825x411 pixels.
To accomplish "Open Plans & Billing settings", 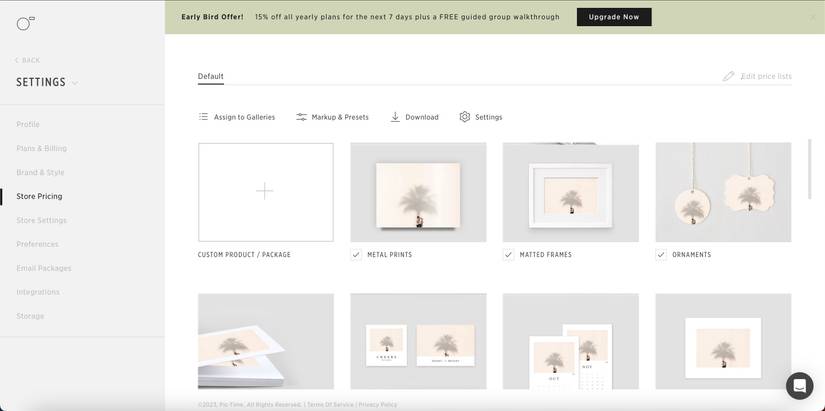I will (x=42, y=148).
